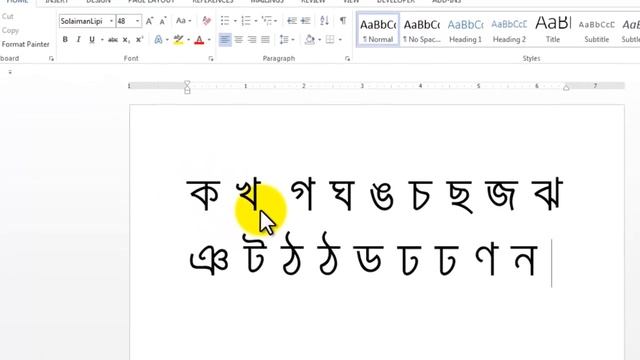This screenshot has height=360, width=640.
Task: Decrease font size with Shrink Font
Action: 163,21
